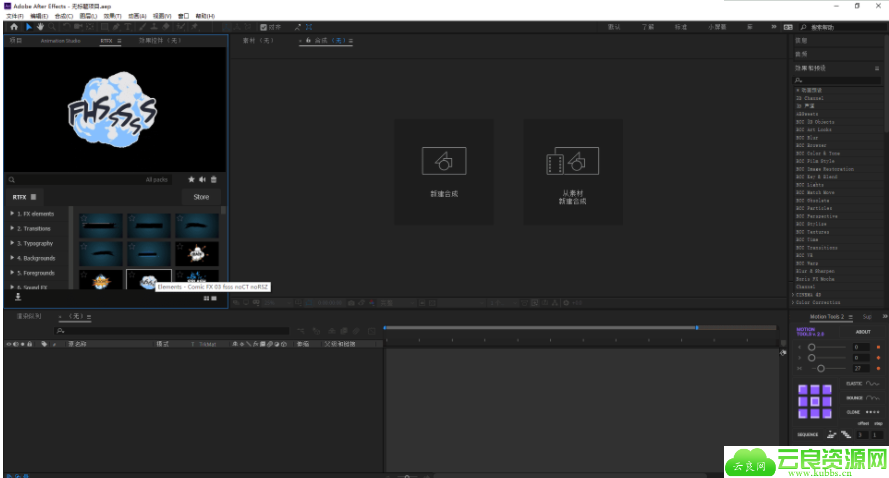This screenshot has width=889, height=478.
Task: Click the favorites star icon in RTFX
Action: pyautogui.click(x=191, y=180)
